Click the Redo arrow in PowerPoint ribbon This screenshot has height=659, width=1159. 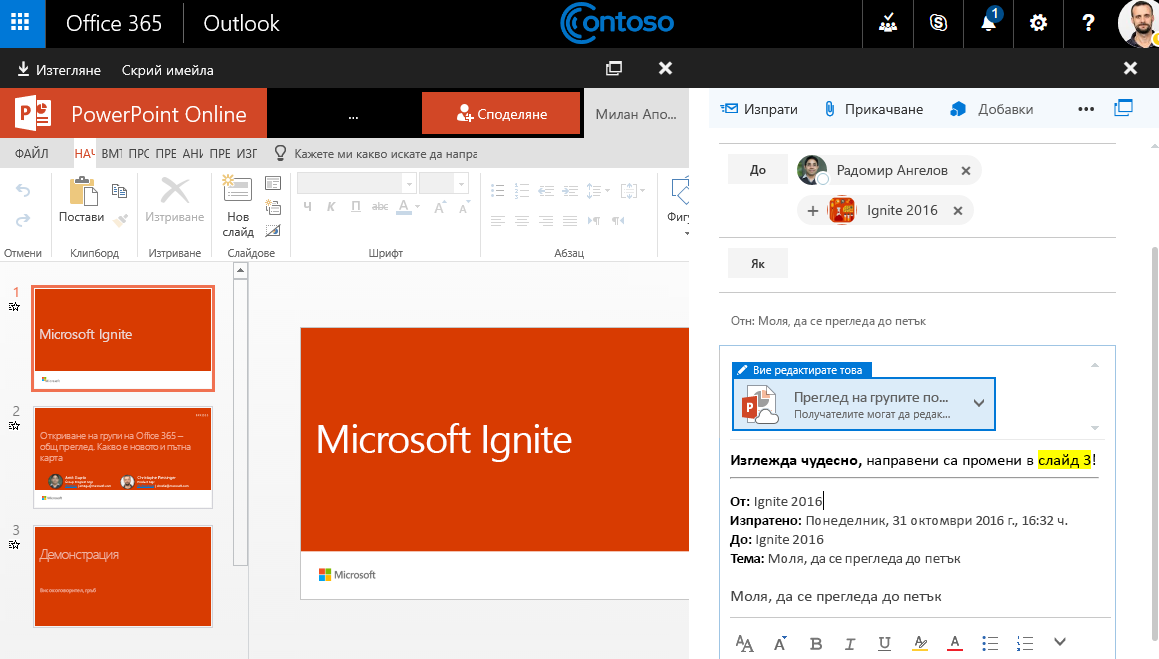tap(23, 220)
